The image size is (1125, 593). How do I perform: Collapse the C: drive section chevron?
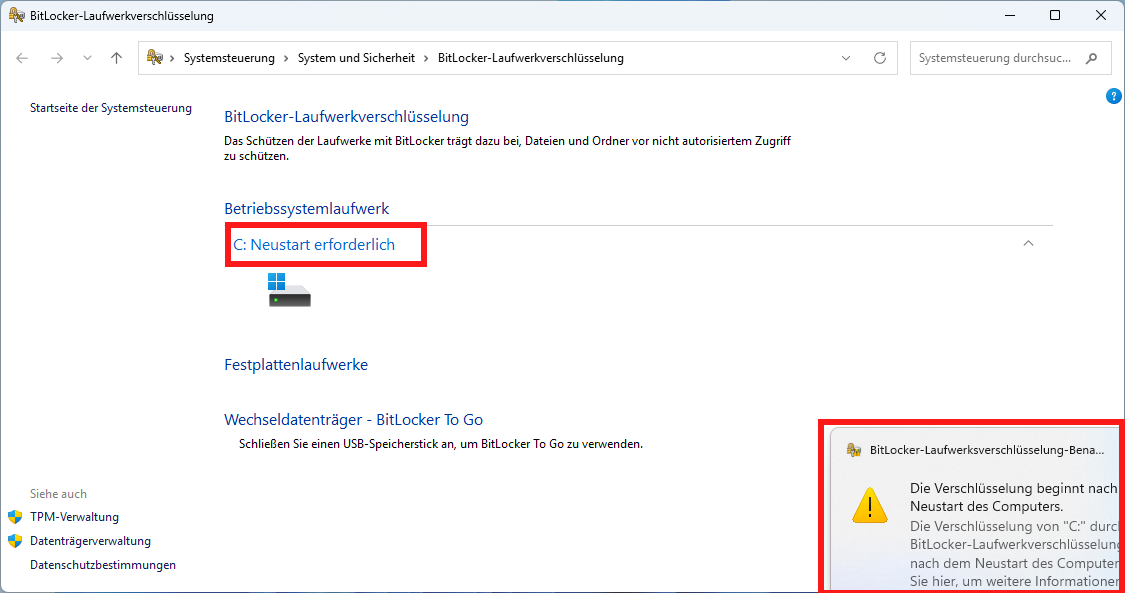1028,244
